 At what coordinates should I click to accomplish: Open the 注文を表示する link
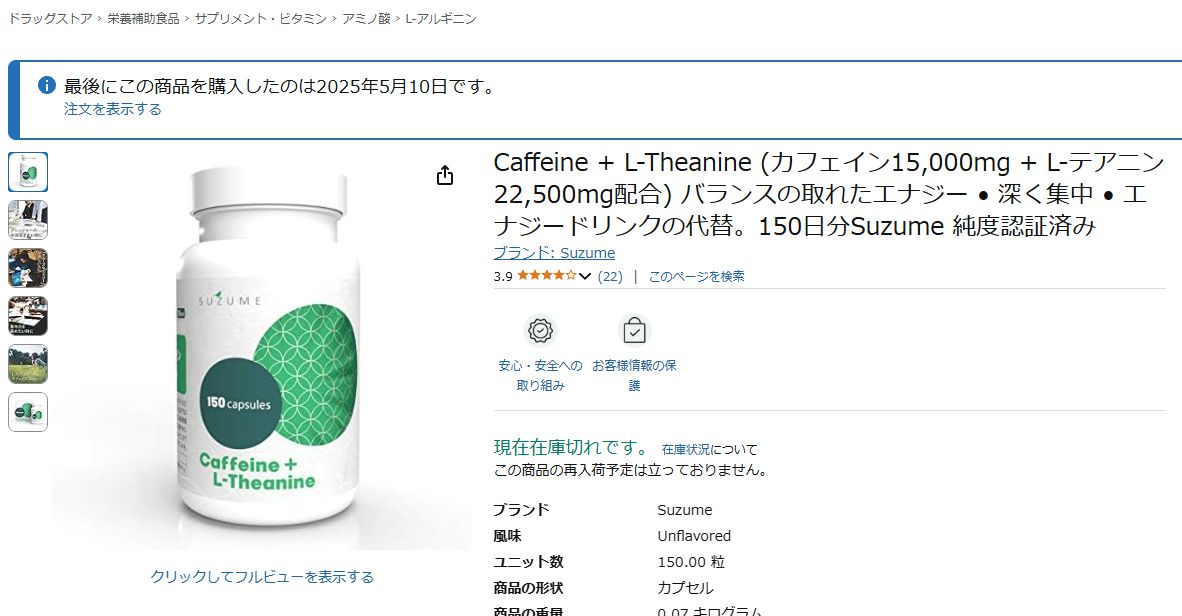112,109
